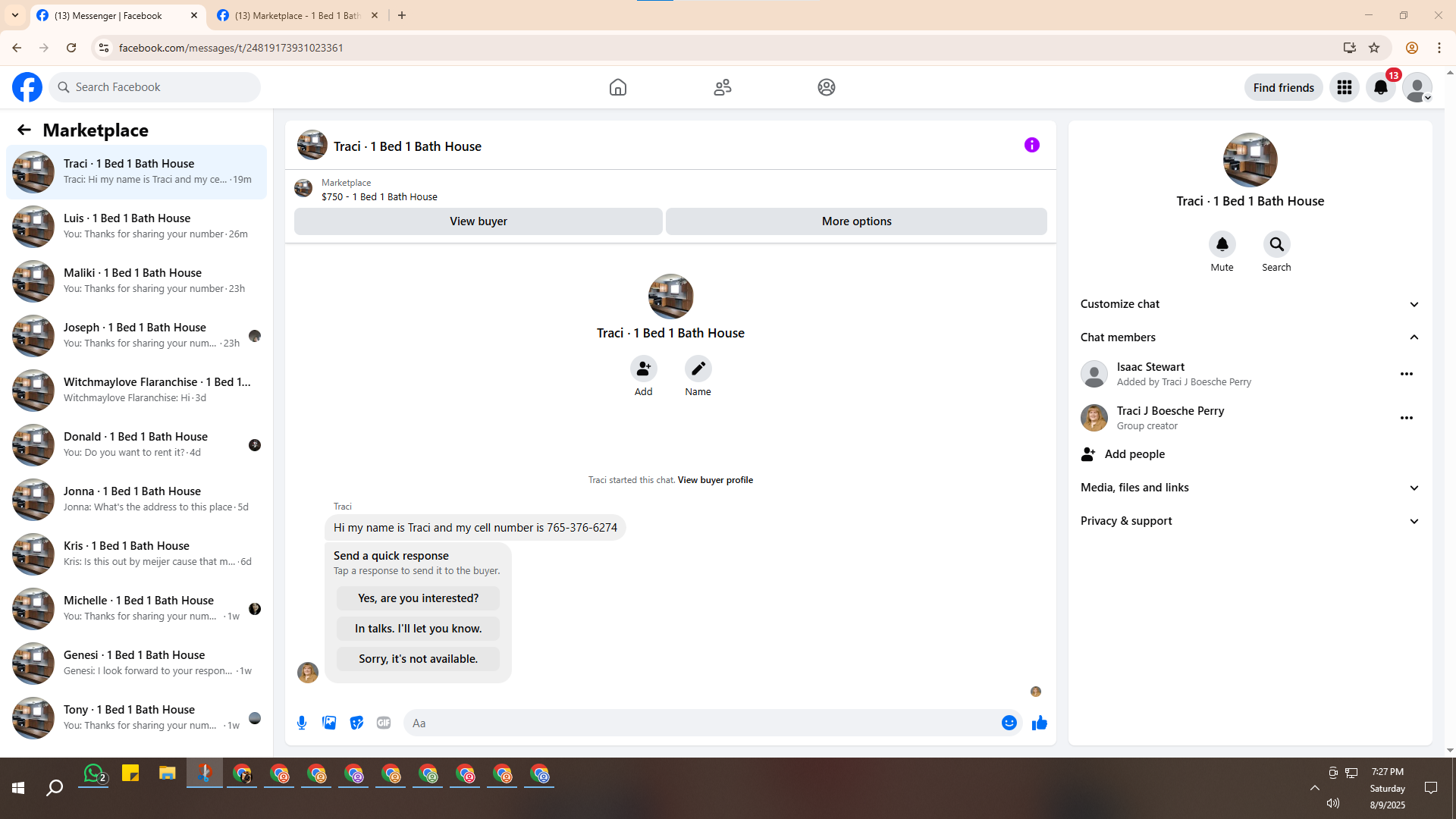Viewport: 1456px width, 819px height.
Task: Click the voice clip microphone icon
Action: (x=302, y=723)
